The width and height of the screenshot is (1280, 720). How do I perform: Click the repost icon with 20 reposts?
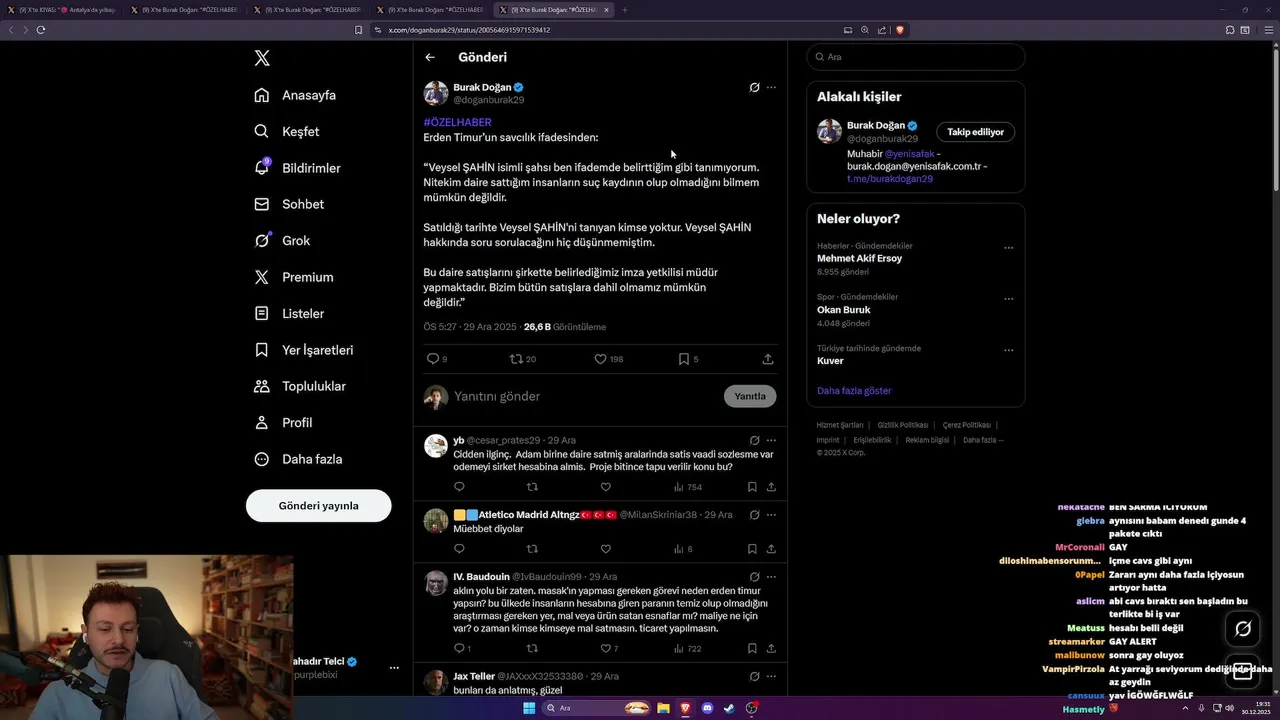point(516,359)
